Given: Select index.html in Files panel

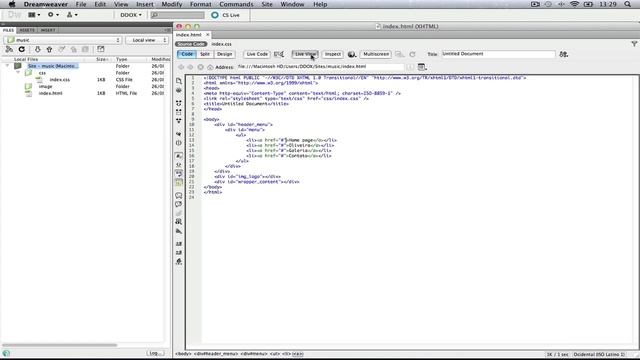Looking at the screenshot, I should 51,93.
